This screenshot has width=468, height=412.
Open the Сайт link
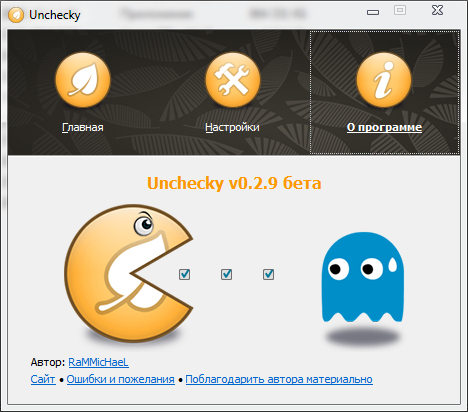(x=43, y=379)
